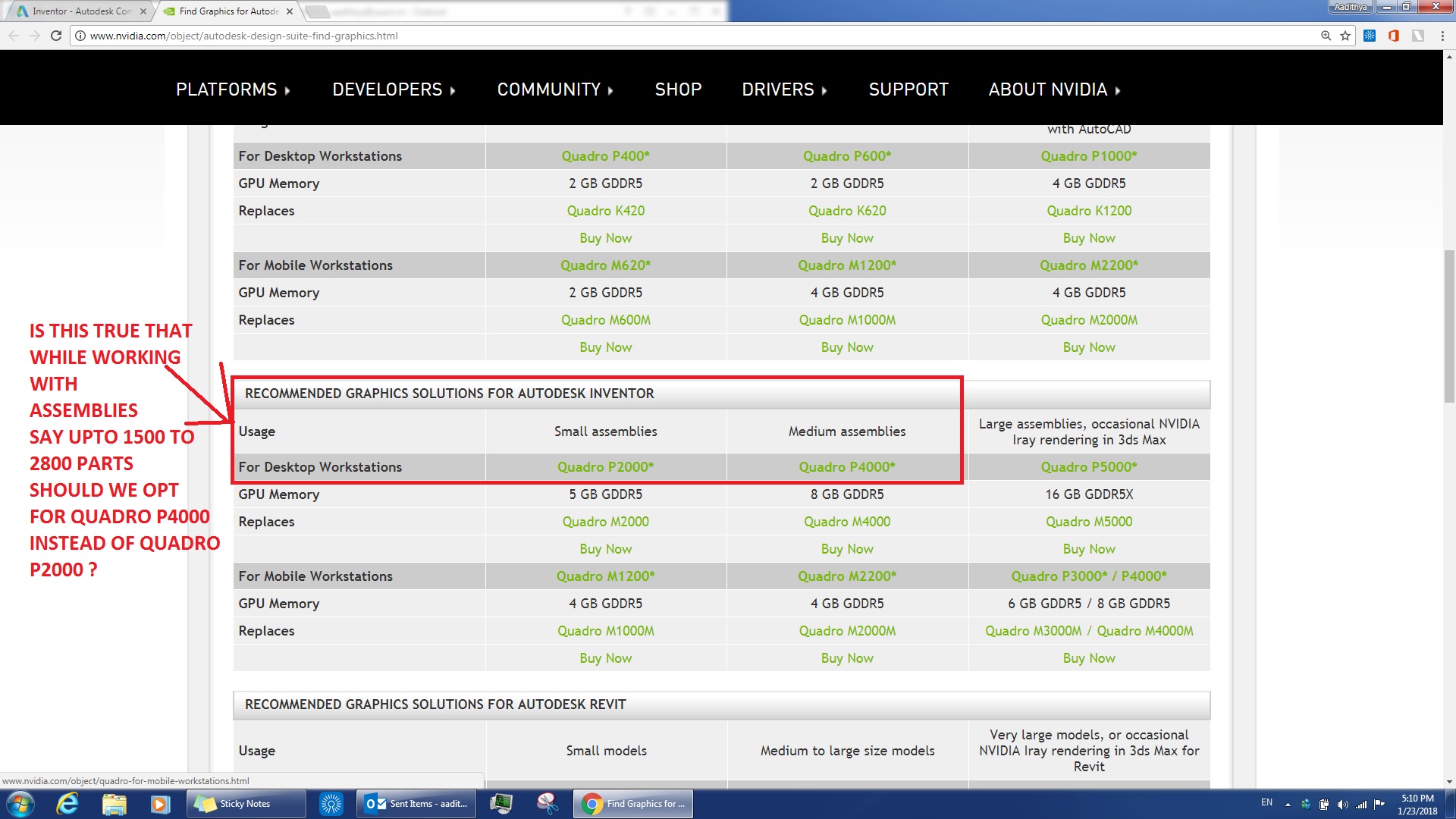
Task: View site information icon in address bar
Action: [x=80, y=36]
